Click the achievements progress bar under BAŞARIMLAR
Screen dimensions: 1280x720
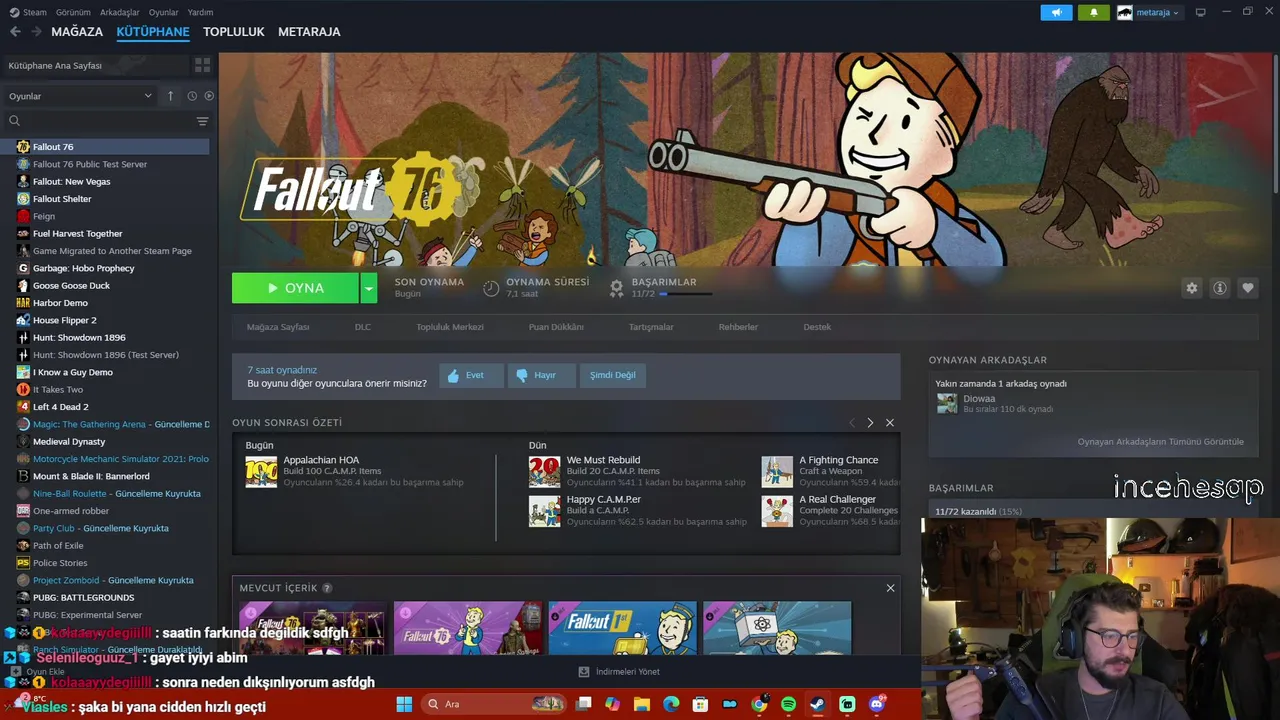click(686, 294)
